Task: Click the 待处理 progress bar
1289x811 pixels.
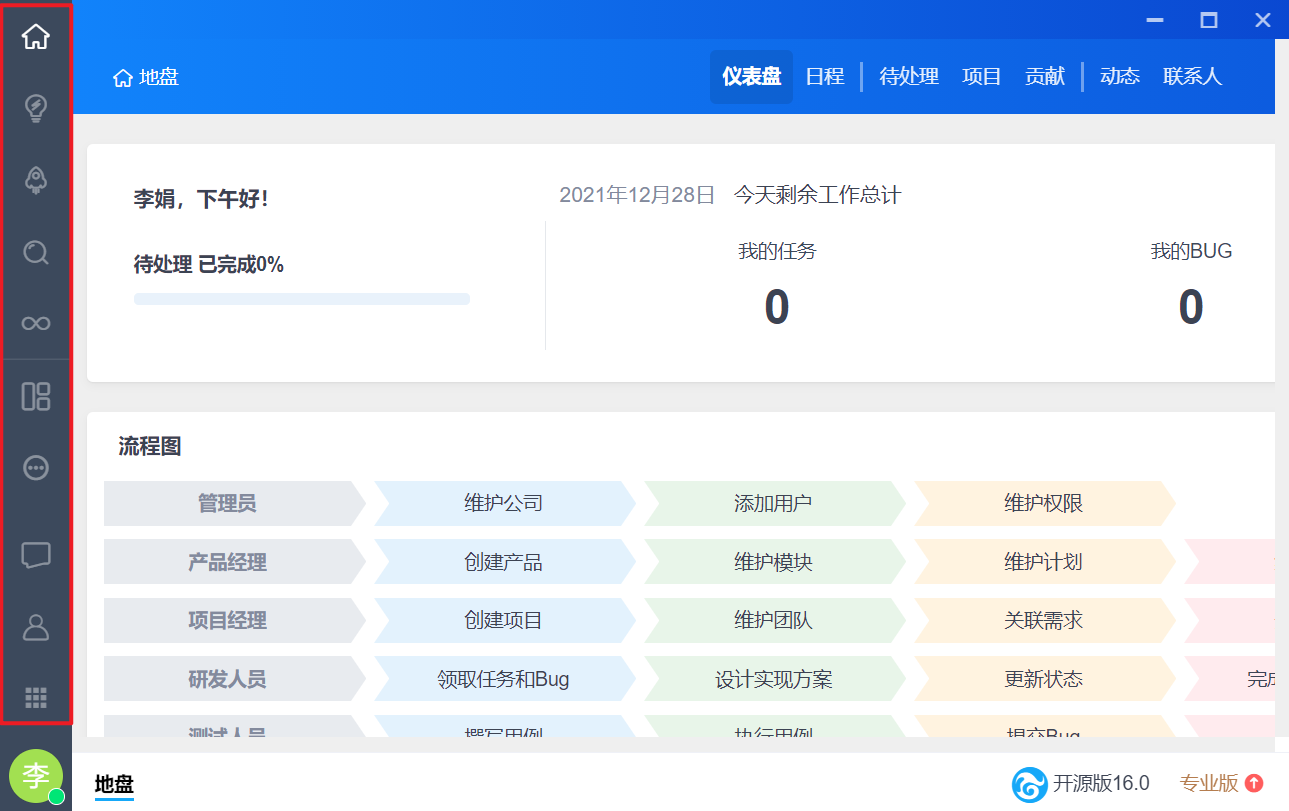Action: tap(301, 299)
